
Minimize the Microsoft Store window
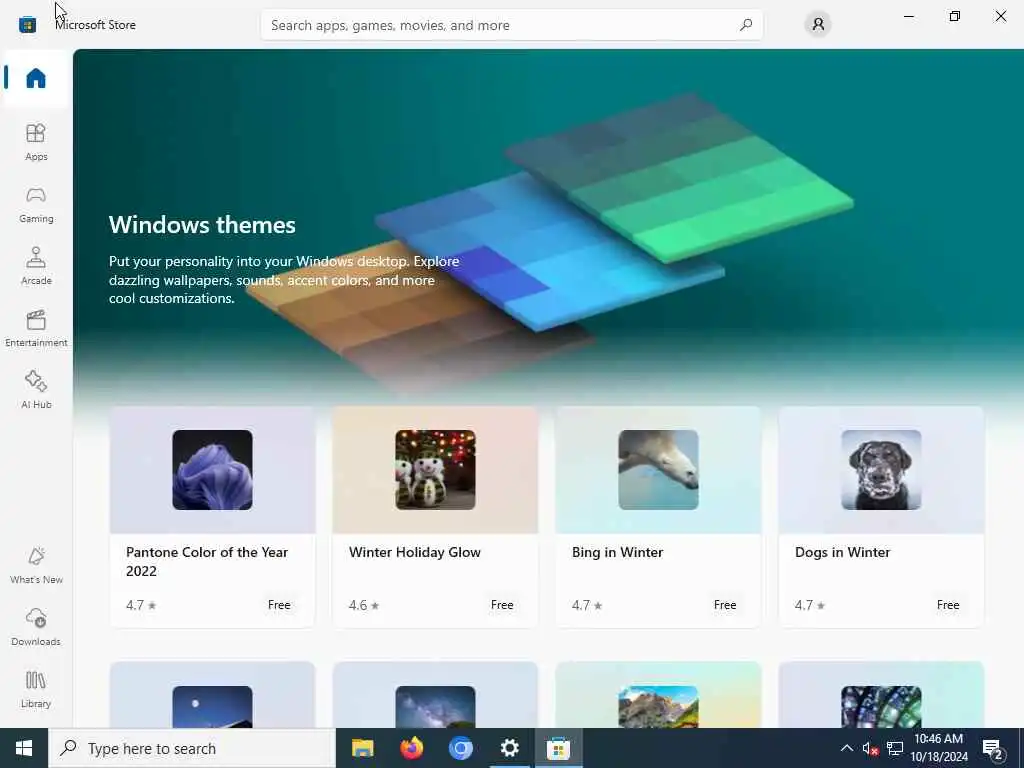coord(908,16)
